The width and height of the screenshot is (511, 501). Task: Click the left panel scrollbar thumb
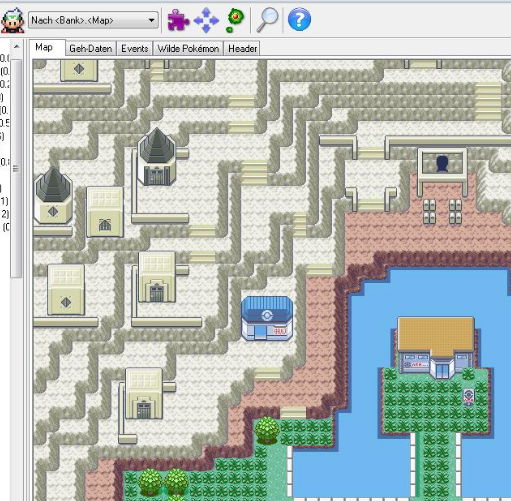click(16, 168)
